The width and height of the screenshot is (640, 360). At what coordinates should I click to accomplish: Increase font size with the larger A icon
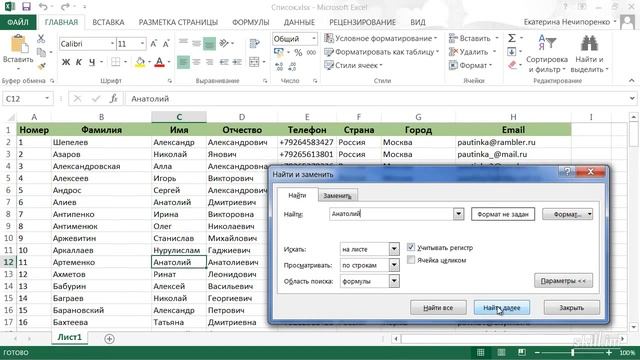click(x=154, y=44)
